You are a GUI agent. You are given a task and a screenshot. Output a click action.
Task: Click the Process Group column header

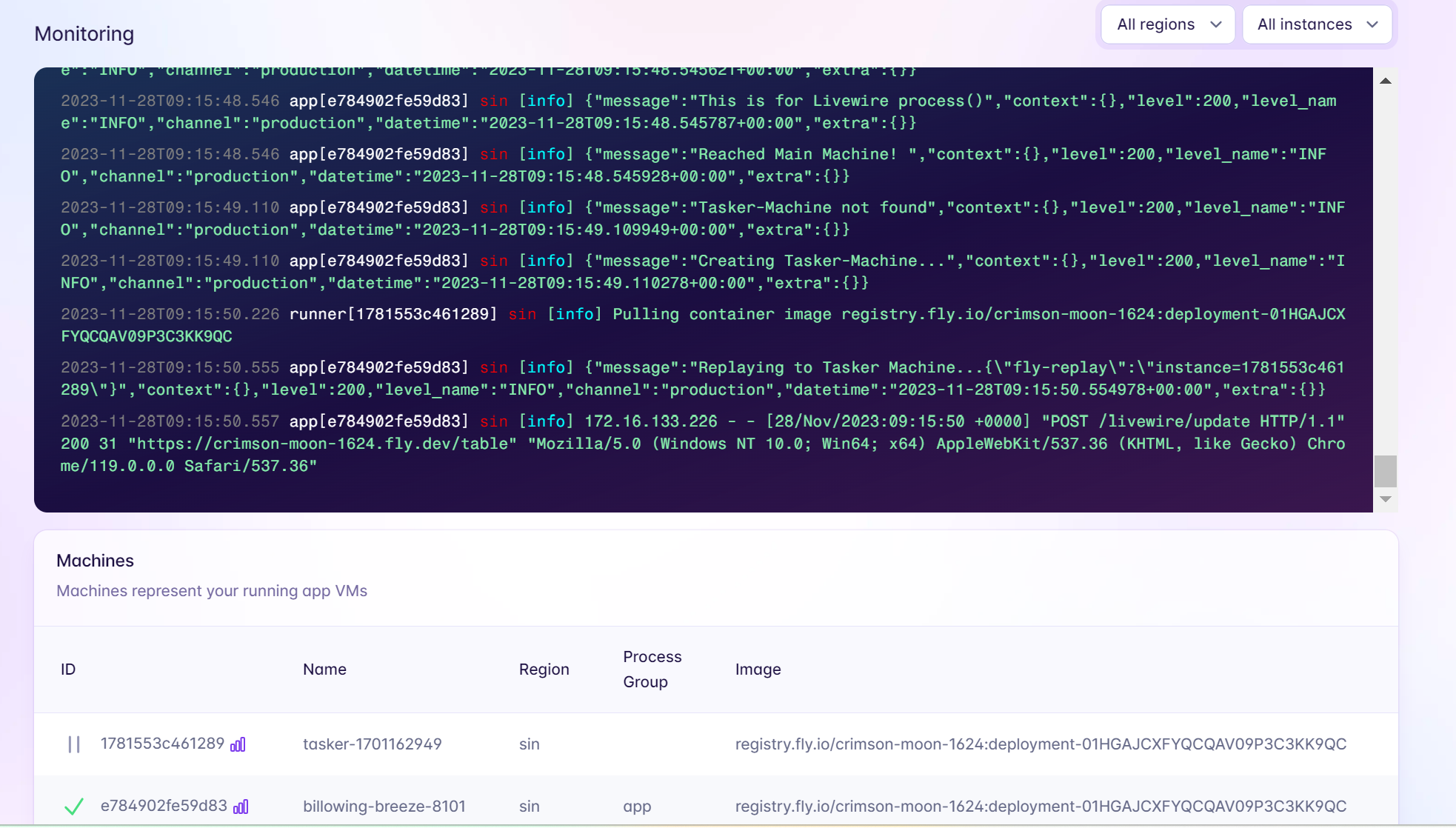pyautogui.click(x=652, y=669)
